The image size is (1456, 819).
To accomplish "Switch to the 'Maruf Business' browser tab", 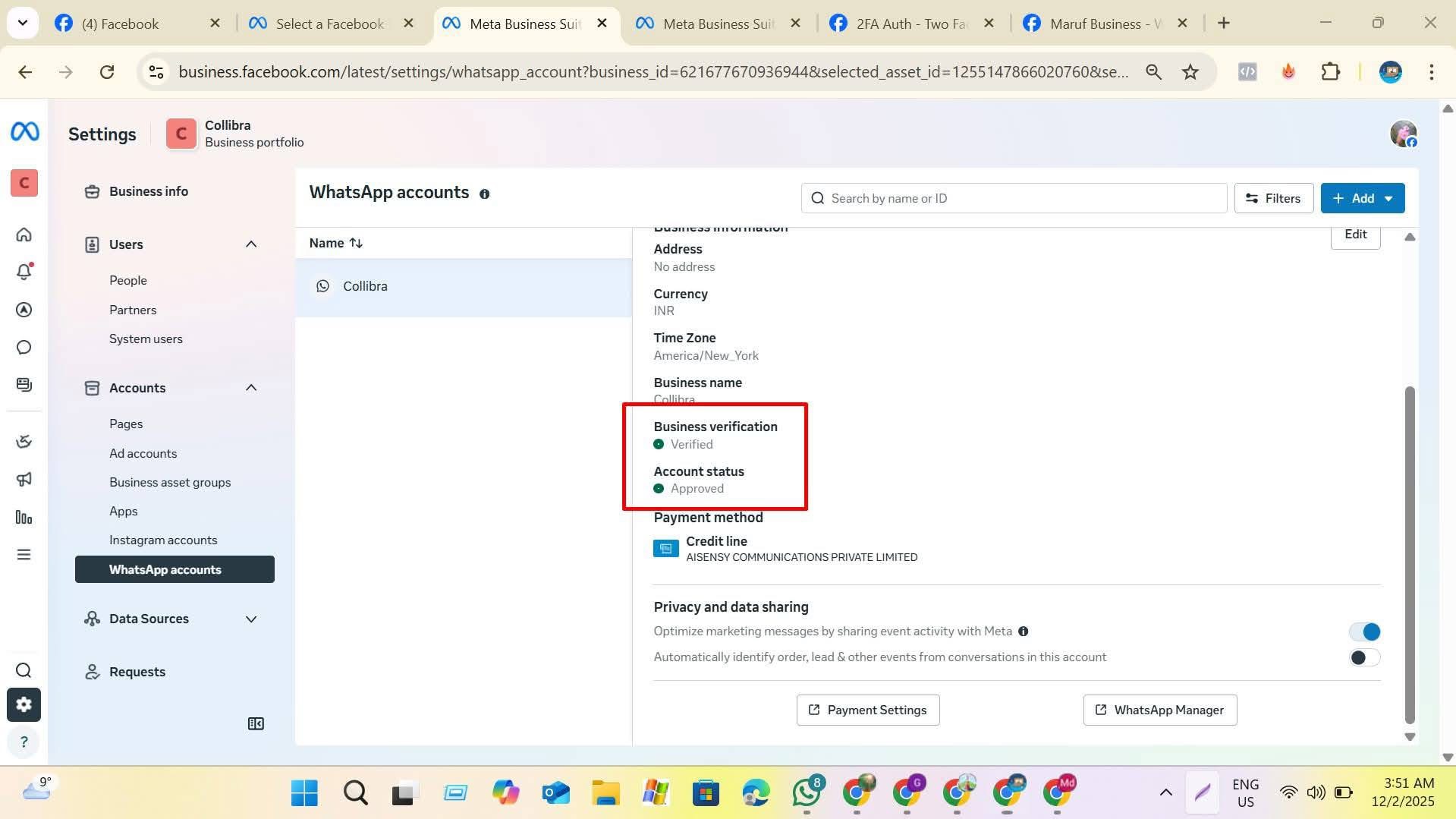I will coord(1107,24).
